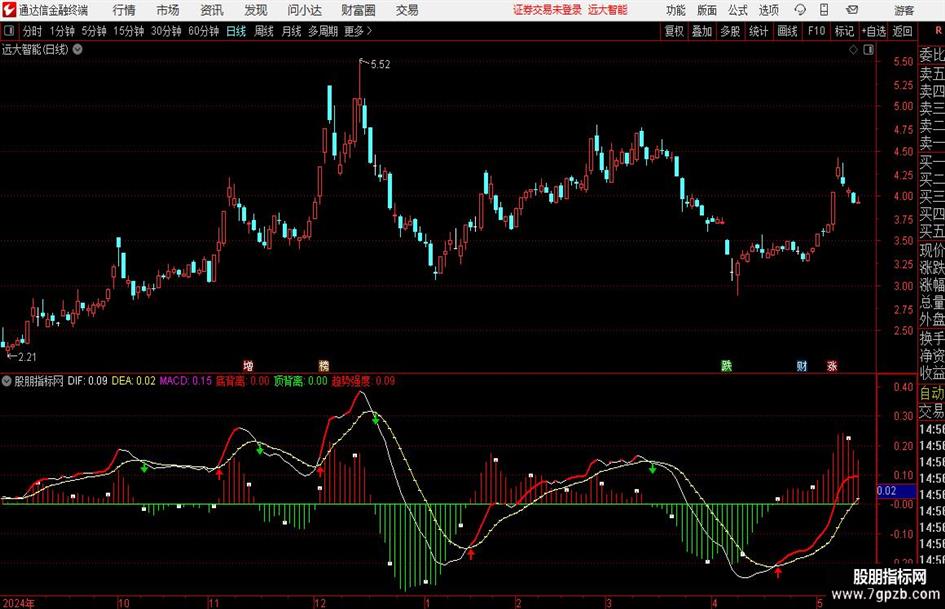Image resolution: width=945 pixels, height=609 pixels.
Task: Click the 榜 marker below the candlestick chart
Action: coord(324,365)
